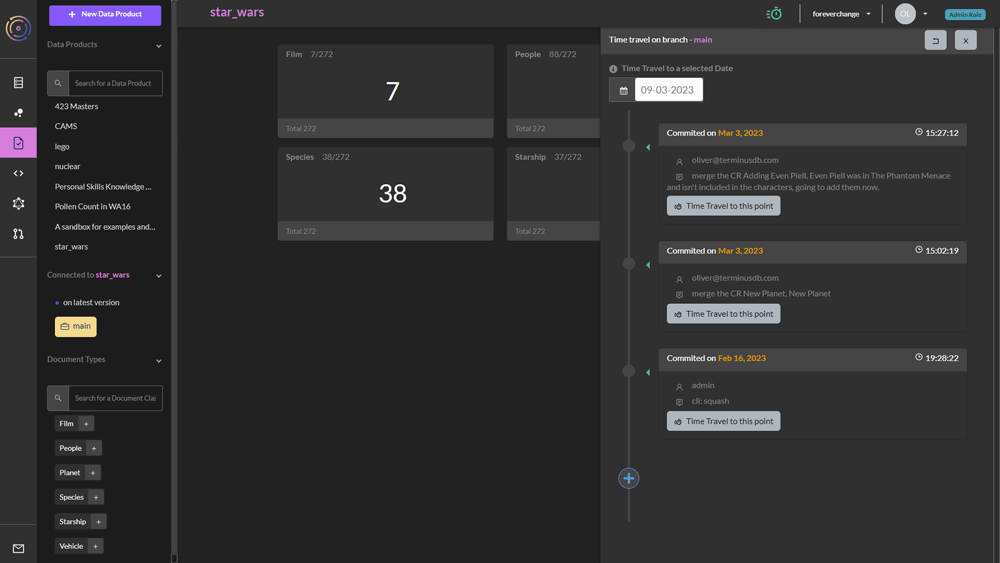Click the info icon beside Time Travel heading

coord(613,69)
